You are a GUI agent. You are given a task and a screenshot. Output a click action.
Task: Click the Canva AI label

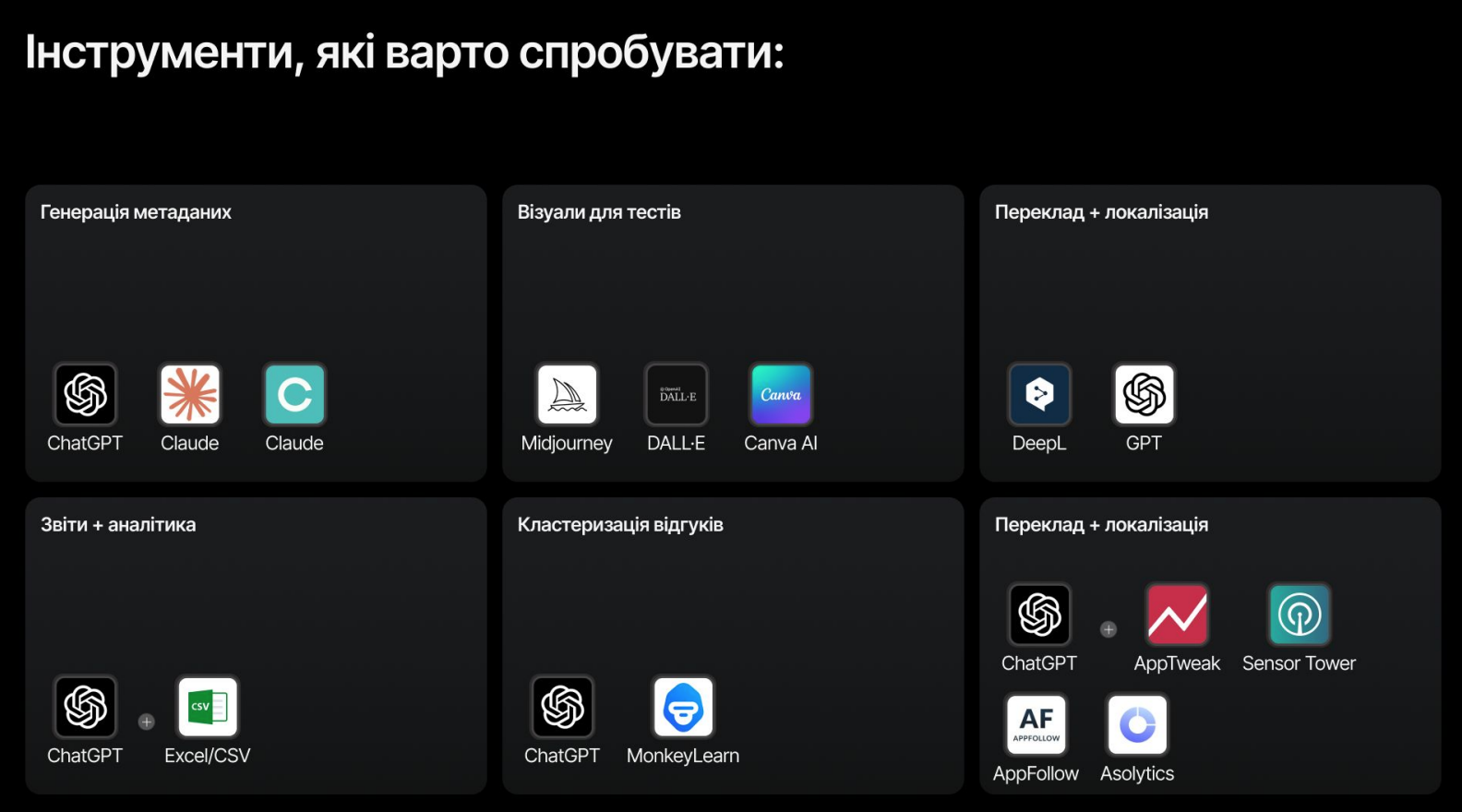pos(781,444)
